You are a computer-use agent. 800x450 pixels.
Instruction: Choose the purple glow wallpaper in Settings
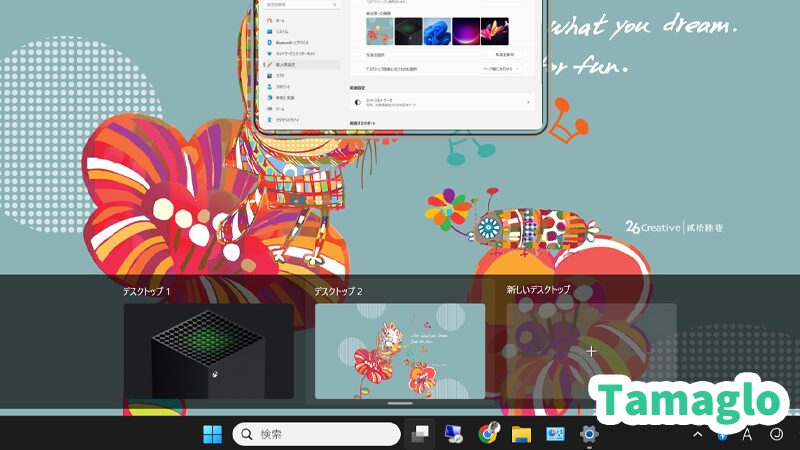[466, 31]
